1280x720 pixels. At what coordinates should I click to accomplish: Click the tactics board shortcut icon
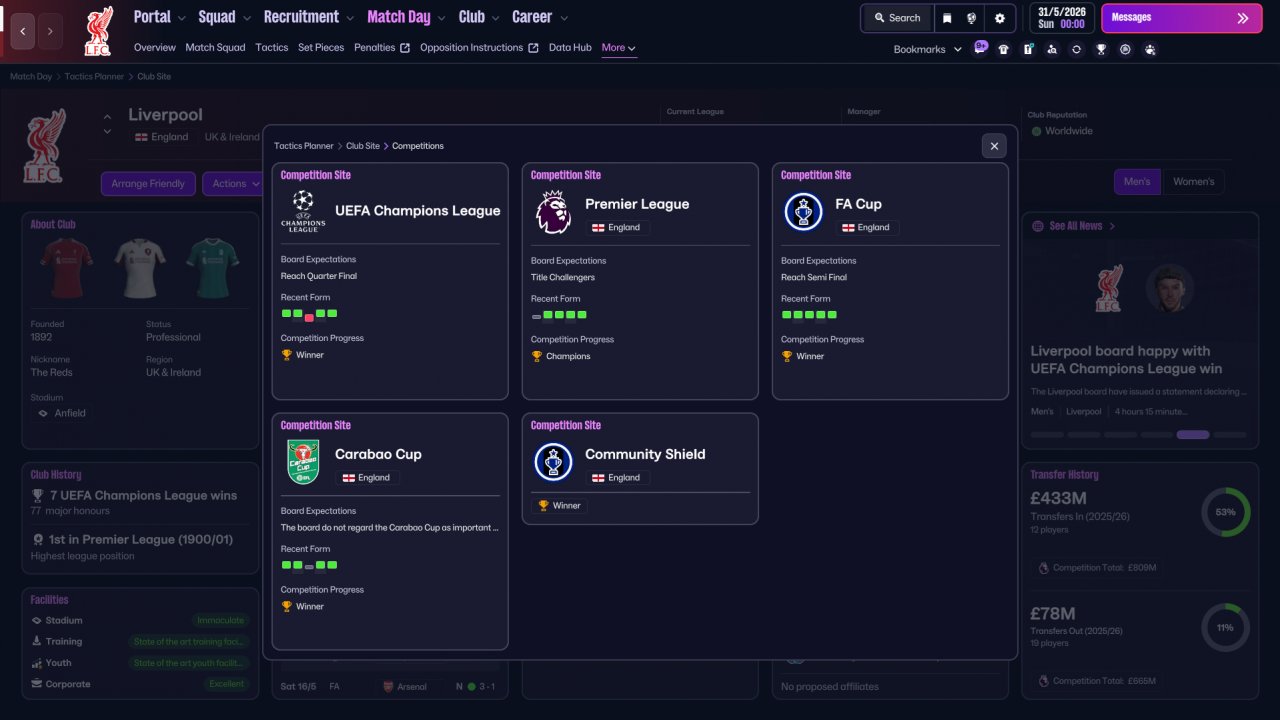point(1028,49)
